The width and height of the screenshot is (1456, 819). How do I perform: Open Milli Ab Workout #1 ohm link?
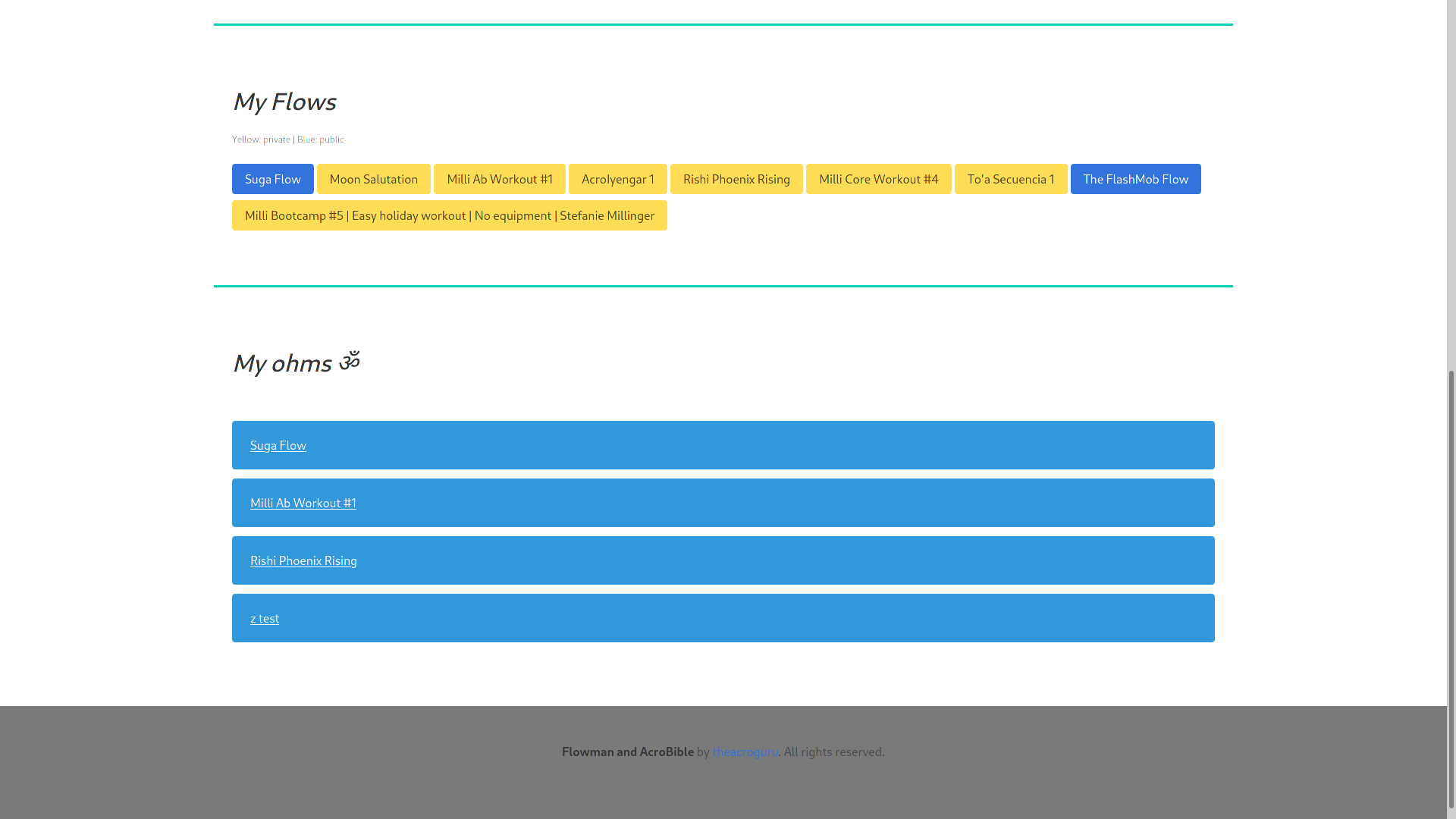click(303, 503)
